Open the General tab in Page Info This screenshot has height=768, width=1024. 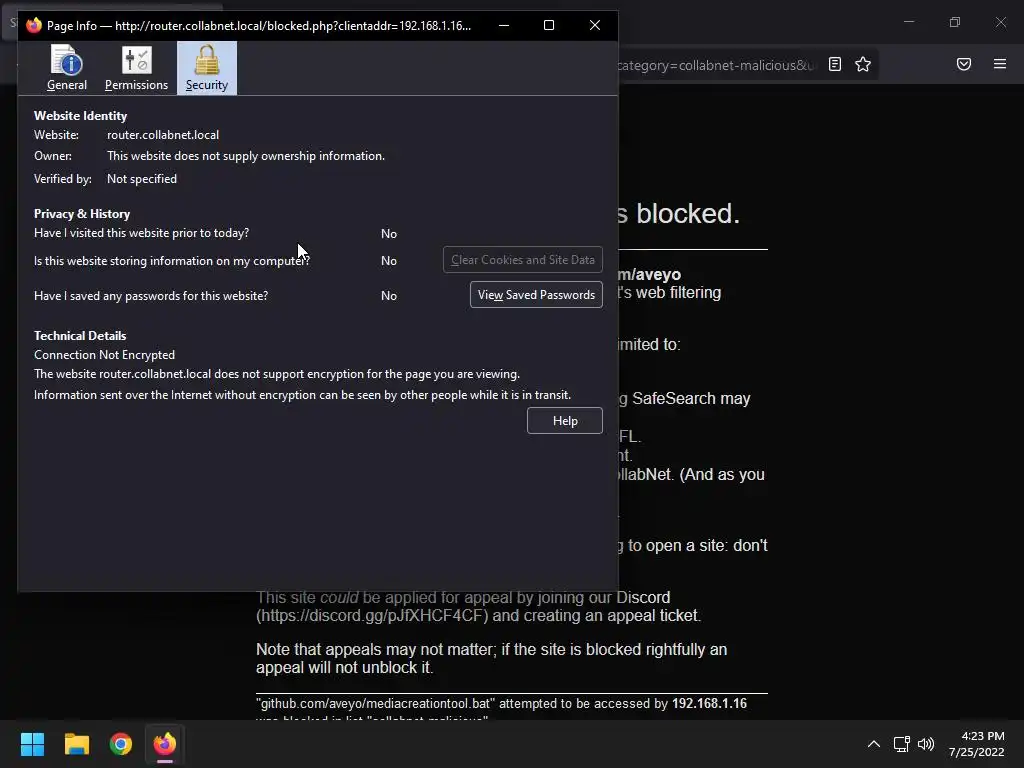click(x=67, y=68)
